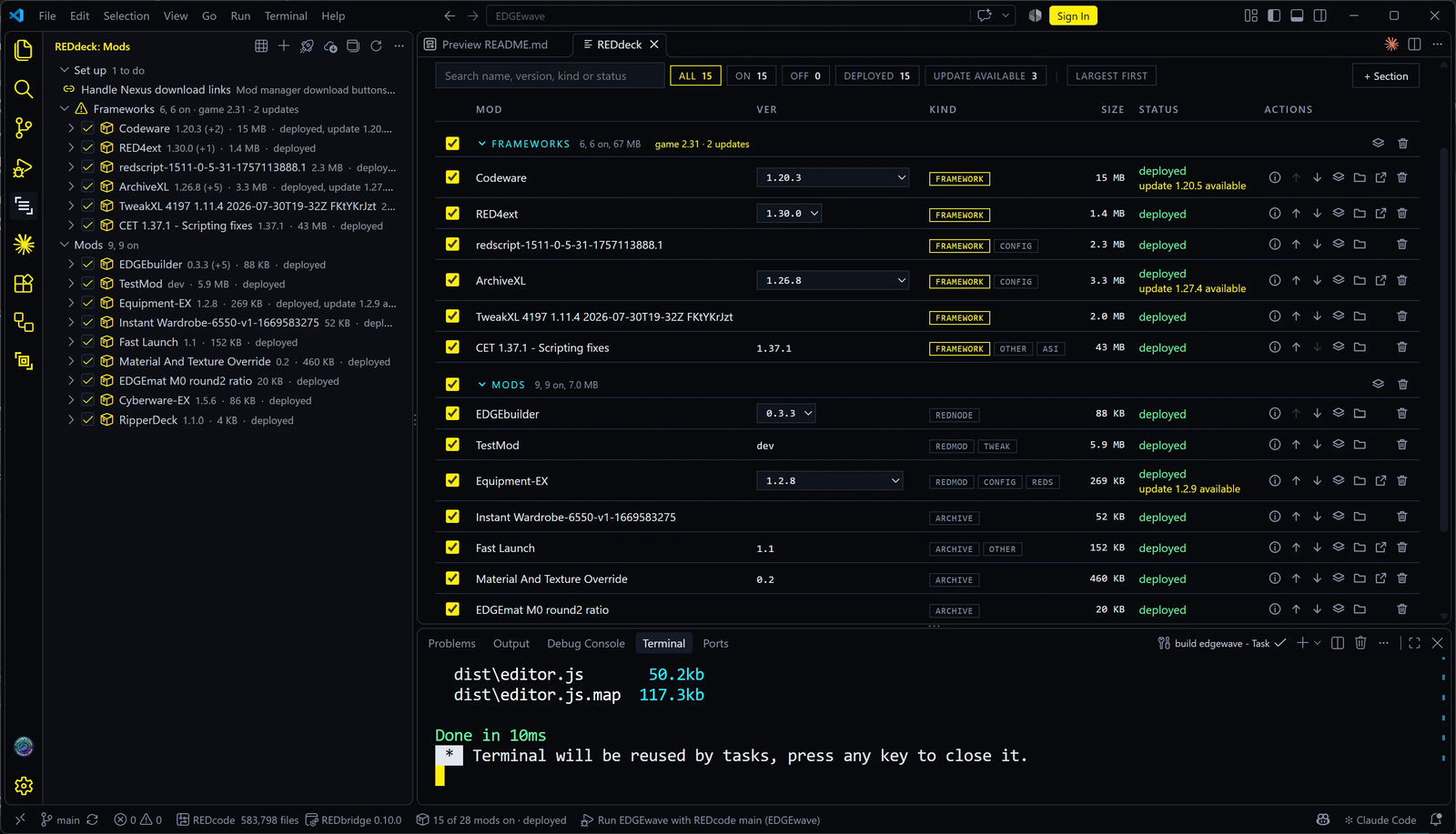Click info icon for Codeware row
1456x834 pixels.
(x=1275, y=177)
